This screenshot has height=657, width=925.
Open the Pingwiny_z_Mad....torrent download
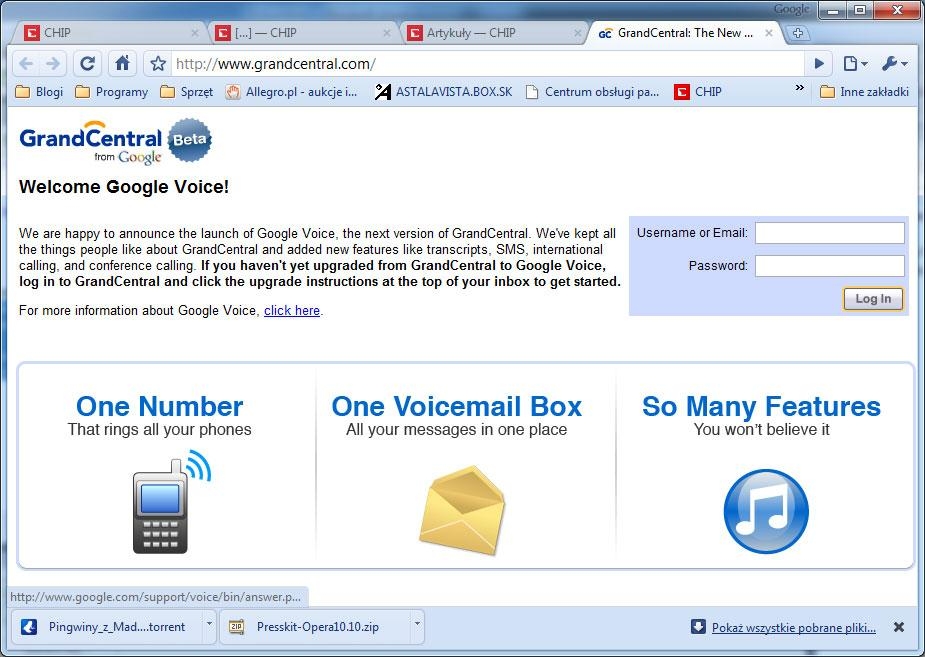[106, 627]
